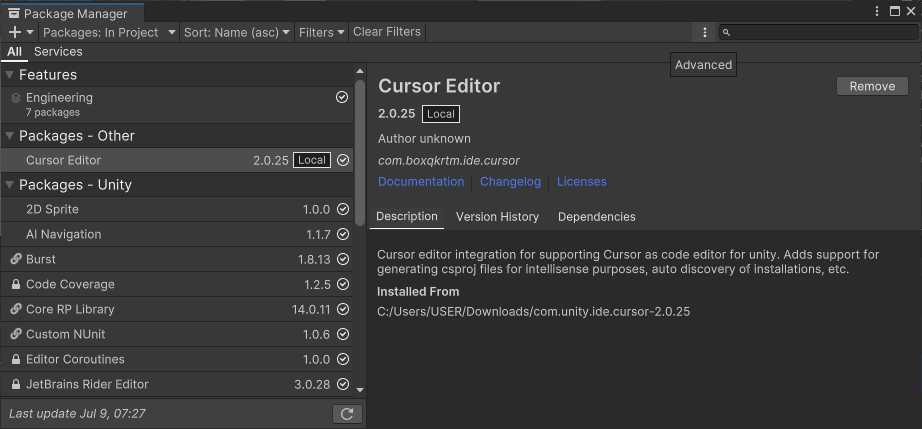Click the Editor Coroutines lock icon
The height and width of the screenshot is (429, 922).
[16, 359]
